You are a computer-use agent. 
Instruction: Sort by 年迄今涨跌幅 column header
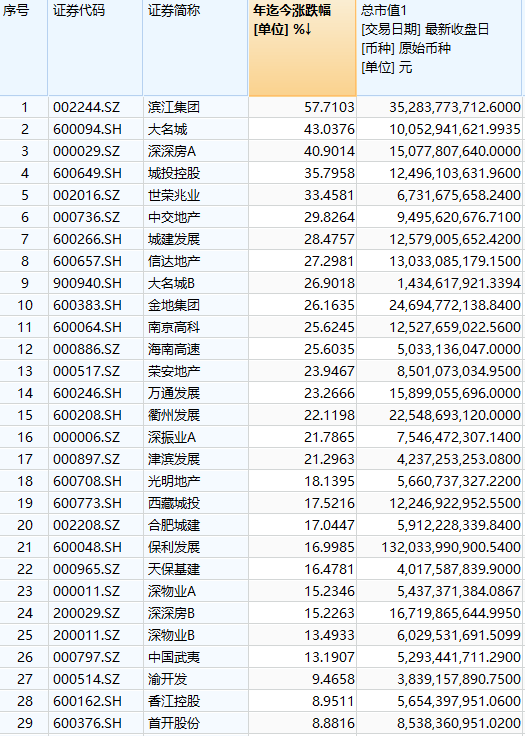pyautogui.click(x=302, y=48)
